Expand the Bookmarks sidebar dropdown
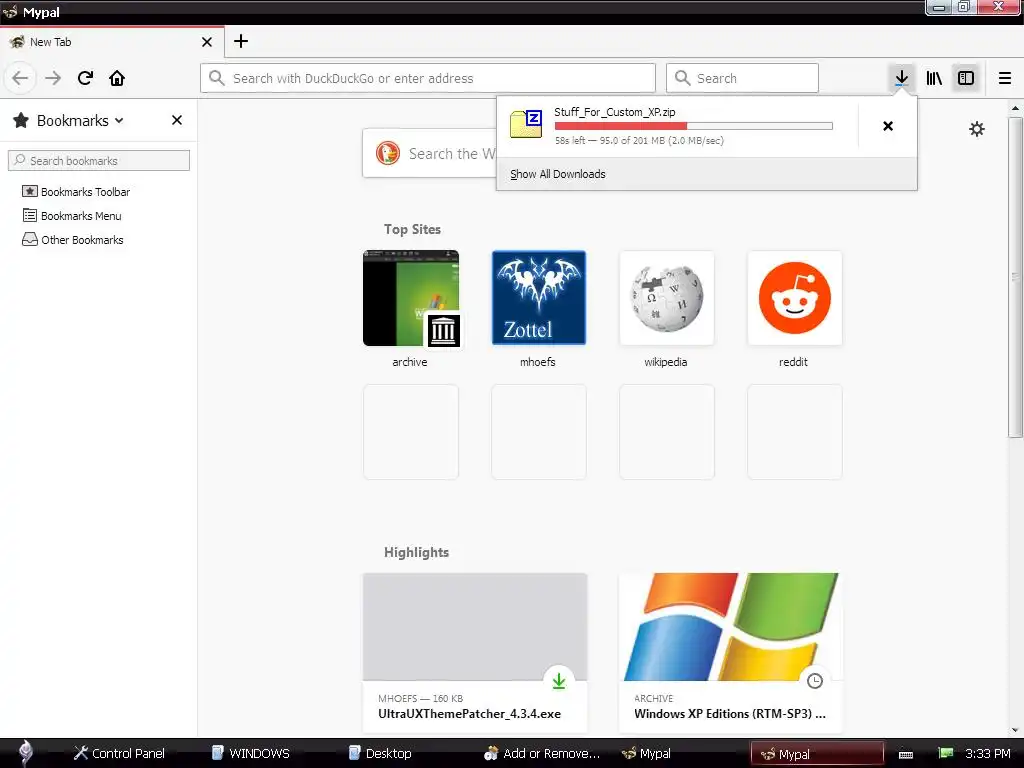The width and height of the screenshot is (1024, 768). tap(119, 120)
